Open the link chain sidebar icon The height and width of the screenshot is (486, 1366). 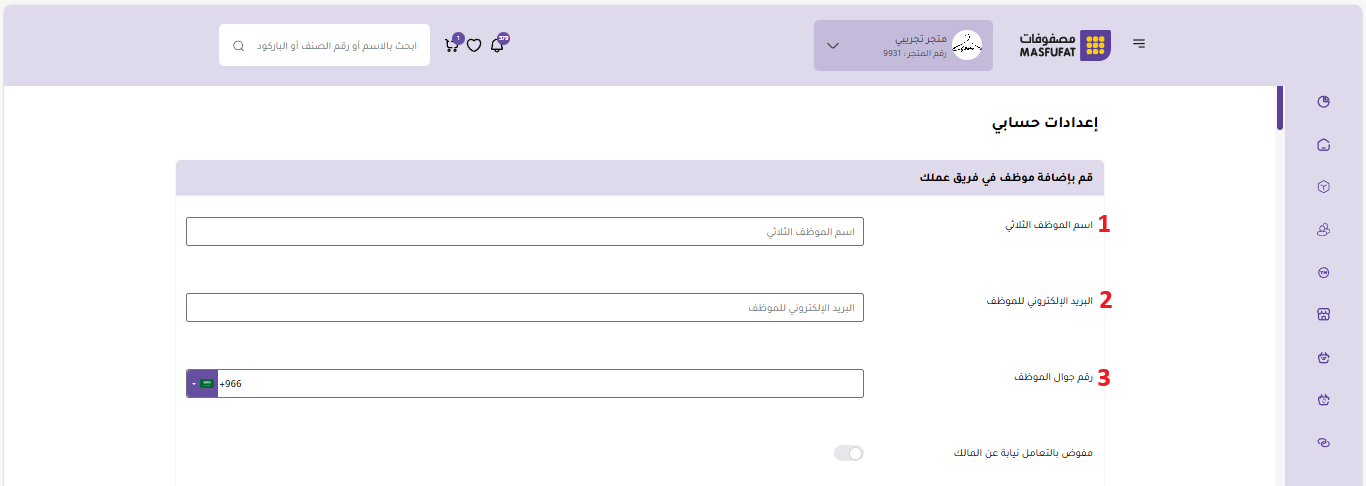pyautogui.click(x=1324, y=442)
